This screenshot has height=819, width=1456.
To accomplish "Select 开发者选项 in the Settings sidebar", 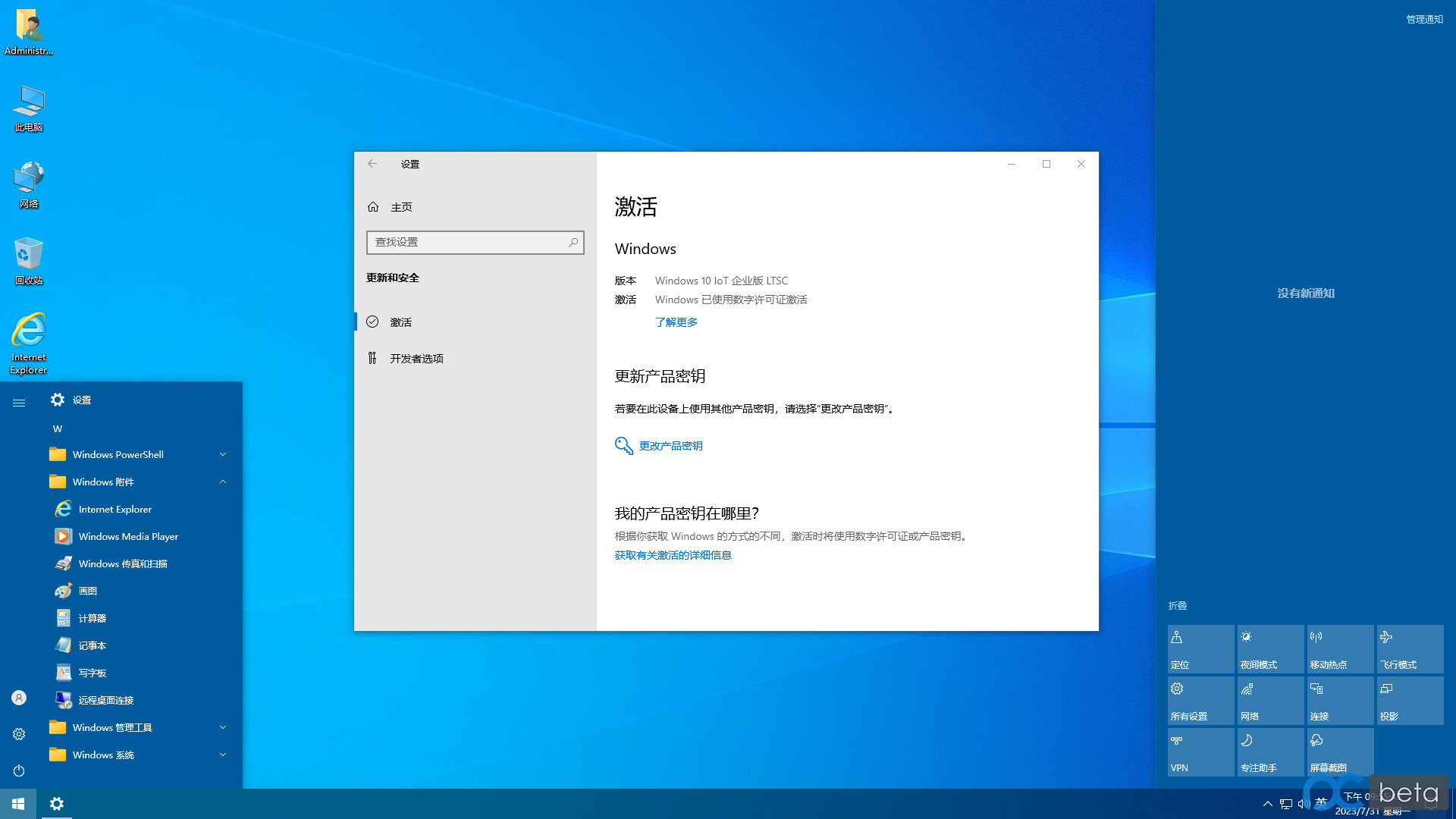I will [x=475, y=359].
